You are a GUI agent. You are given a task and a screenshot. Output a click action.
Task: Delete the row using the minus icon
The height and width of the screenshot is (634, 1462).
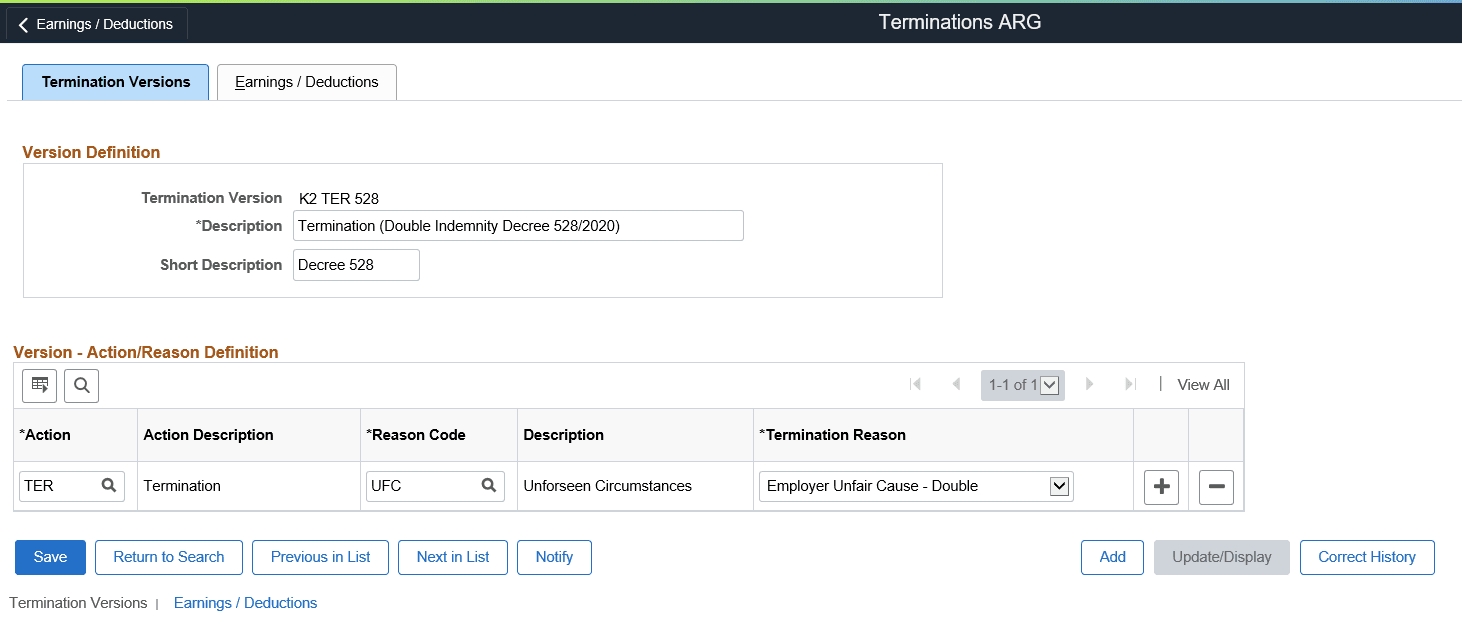coord(1216,487)
